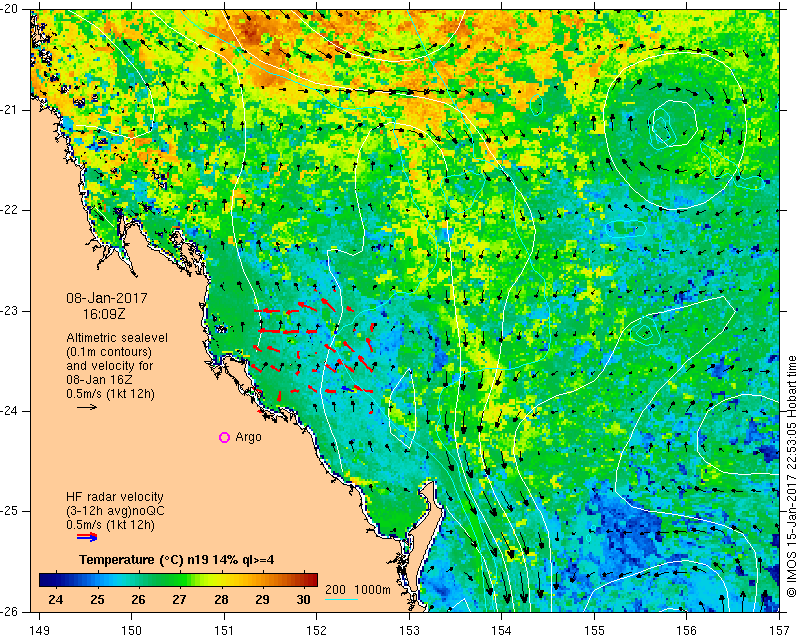The height and width of the screenshot is (640, 800).
Task: Click latitude axis label '-24'
Action: tap(11, 411)
